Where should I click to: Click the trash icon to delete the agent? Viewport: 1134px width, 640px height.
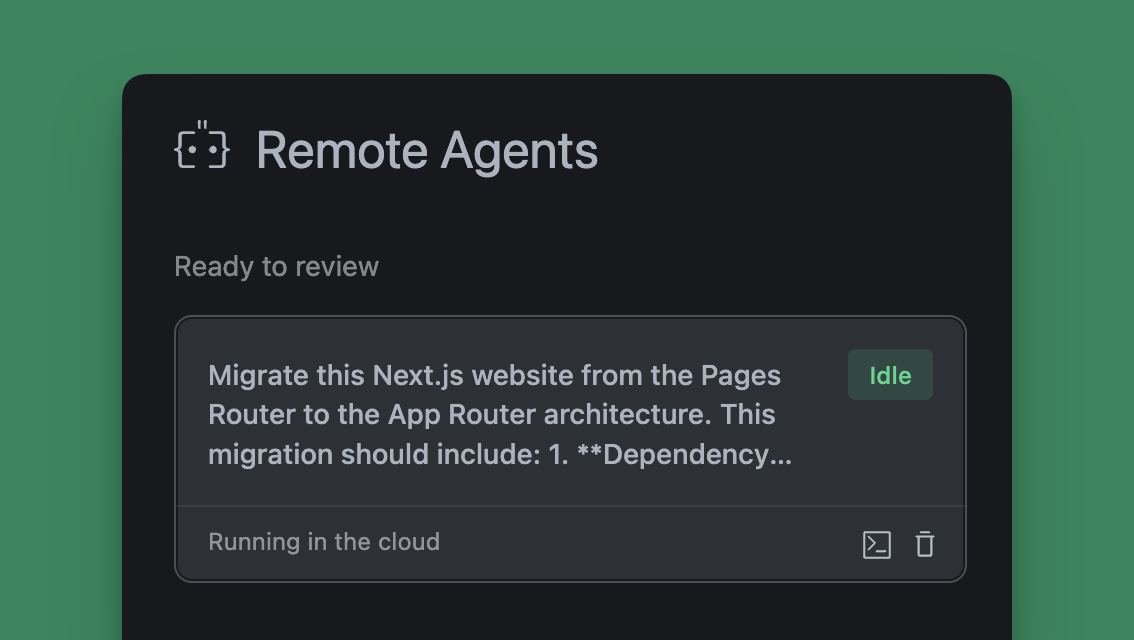click(x=924, y=543)
